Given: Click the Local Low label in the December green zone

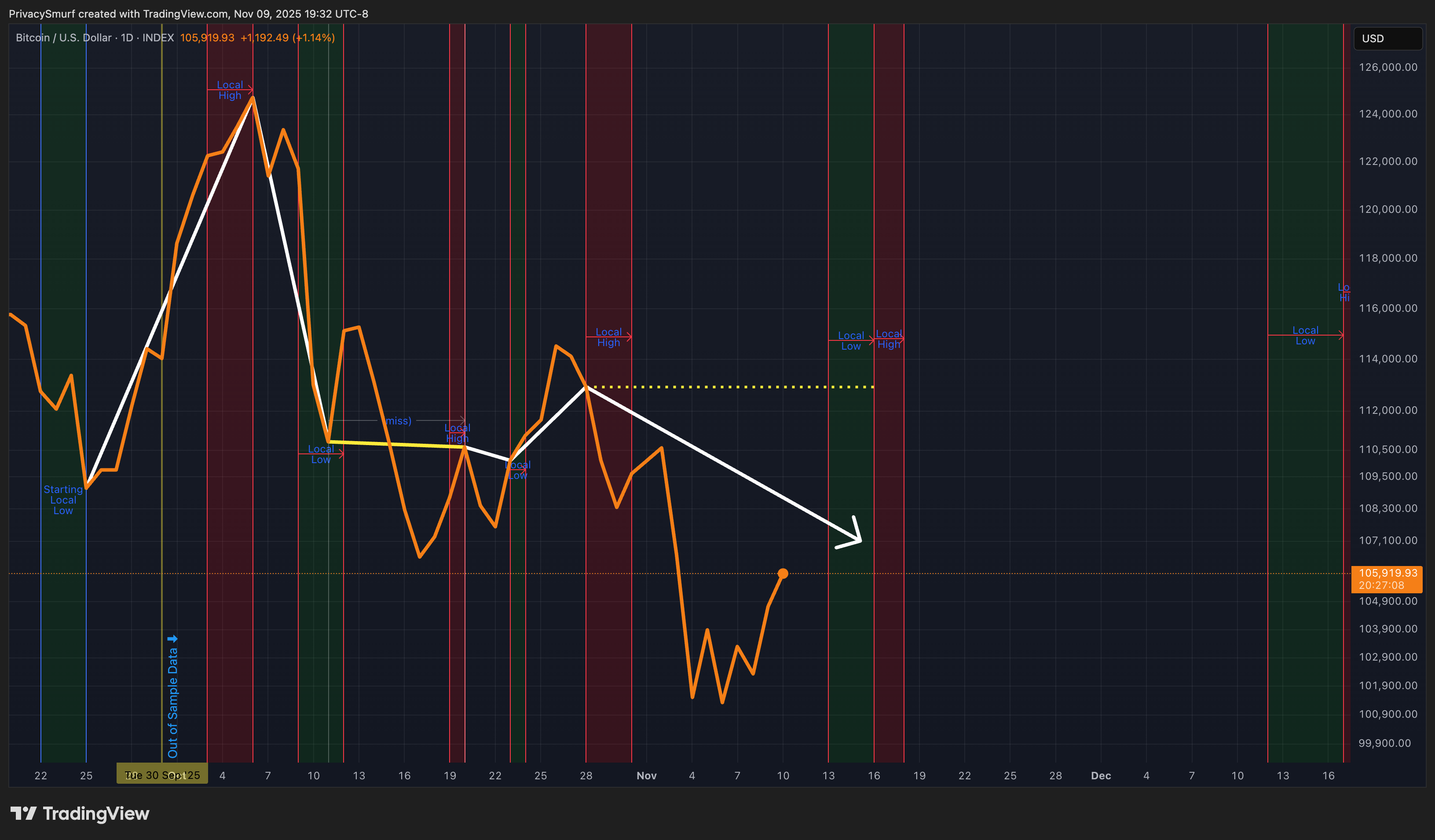Looking at the screenshot, I should point(1305,335).
